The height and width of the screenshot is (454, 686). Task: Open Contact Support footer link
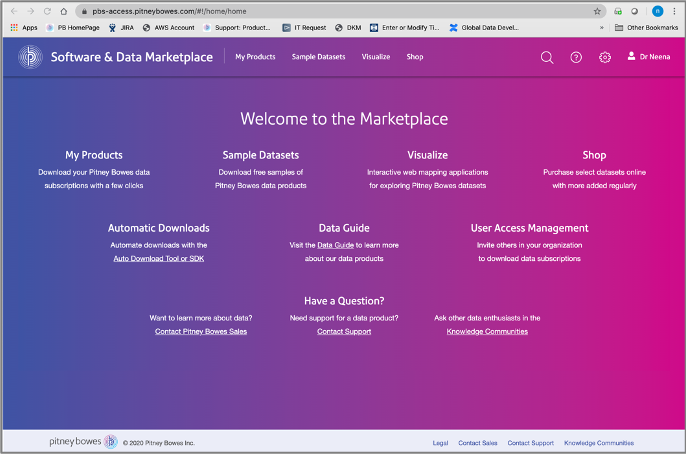coord(530,443)
